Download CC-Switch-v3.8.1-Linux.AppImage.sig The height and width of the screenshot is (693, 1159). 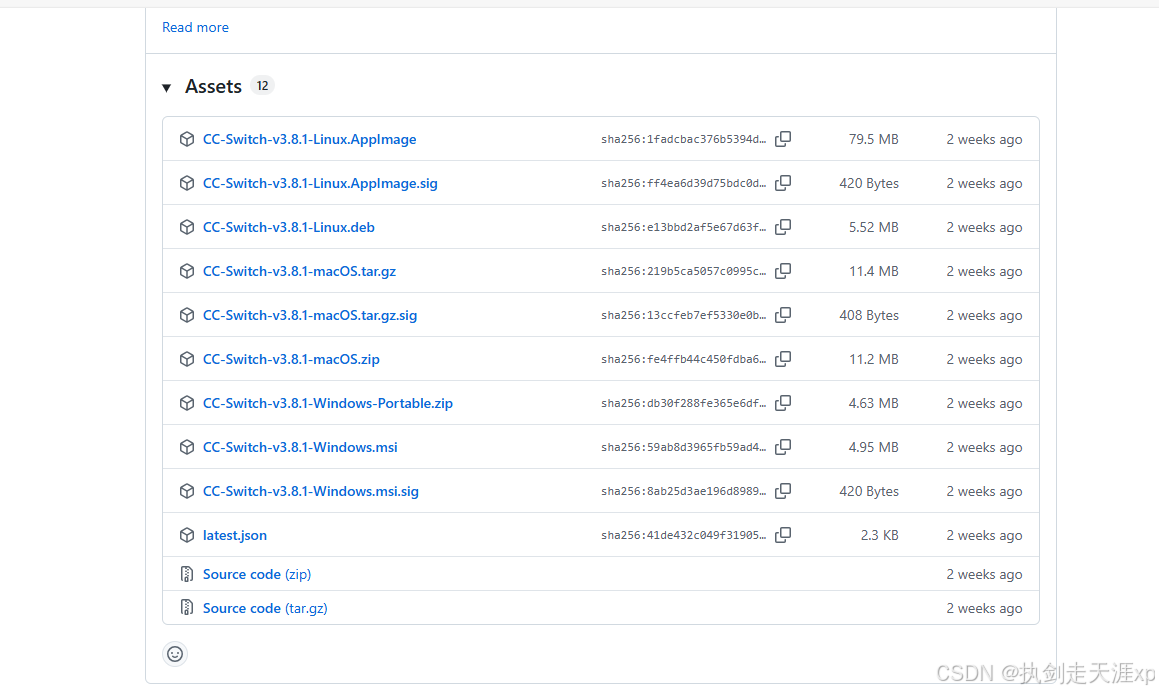coord(320,183)
